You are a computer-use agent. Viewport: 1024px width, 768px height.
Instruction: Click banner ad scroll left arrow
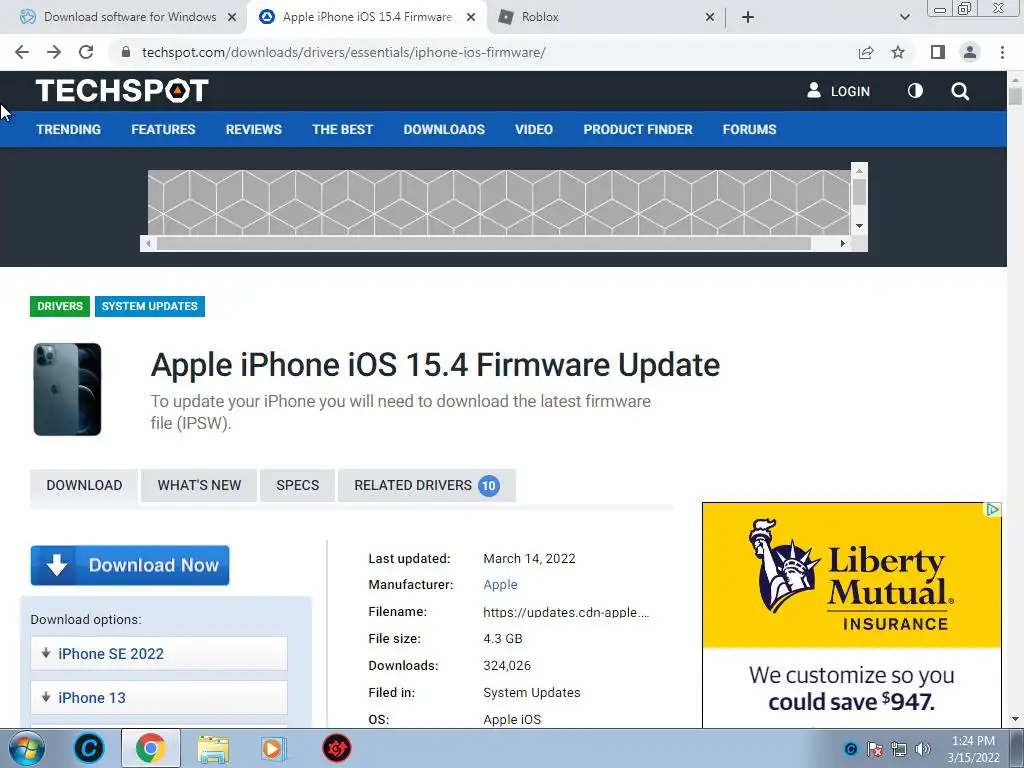tap(148, 244)
